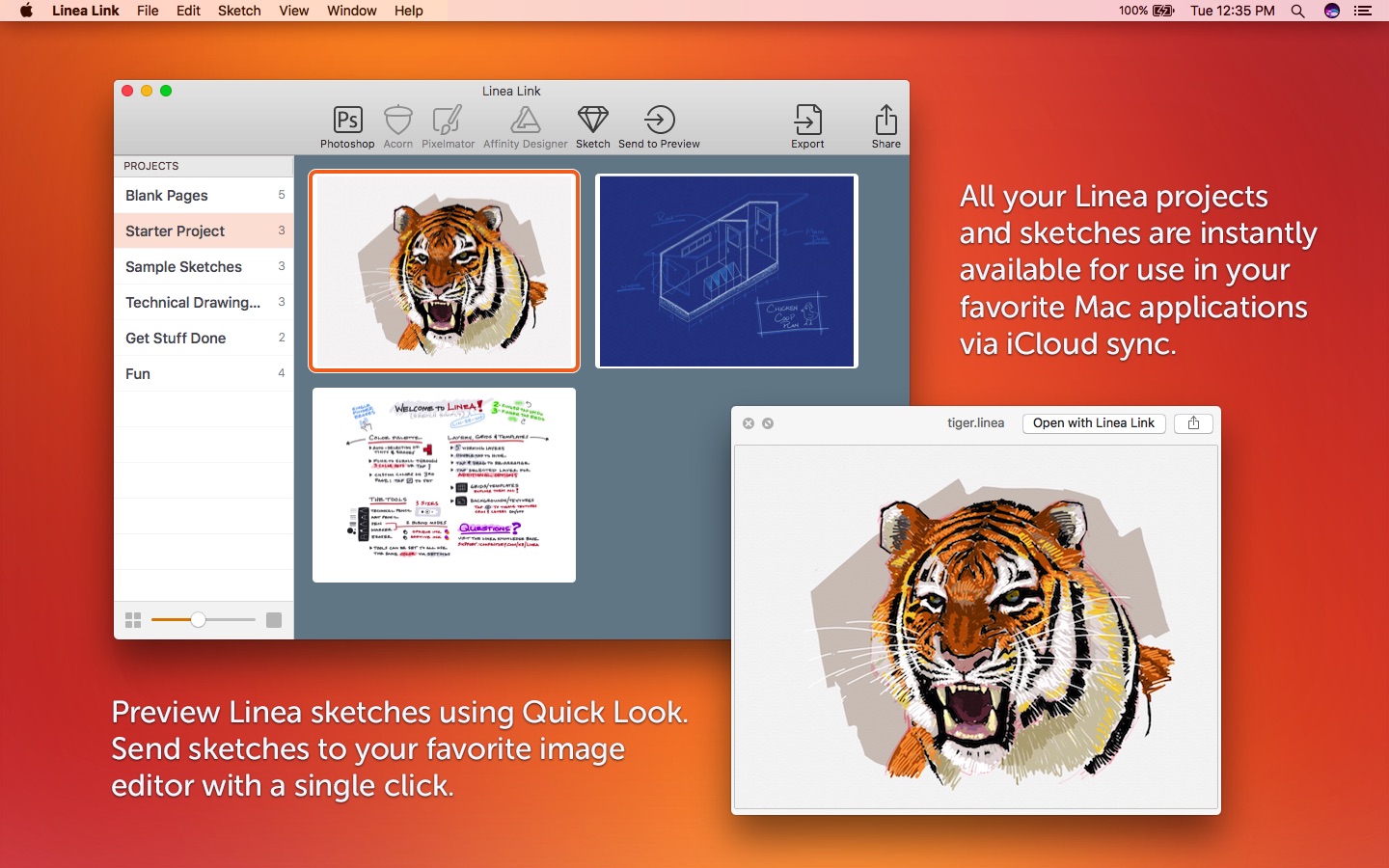1389x868 pixels.
Task: Click the Sketch diamond icon
Action: pos(592,121)
